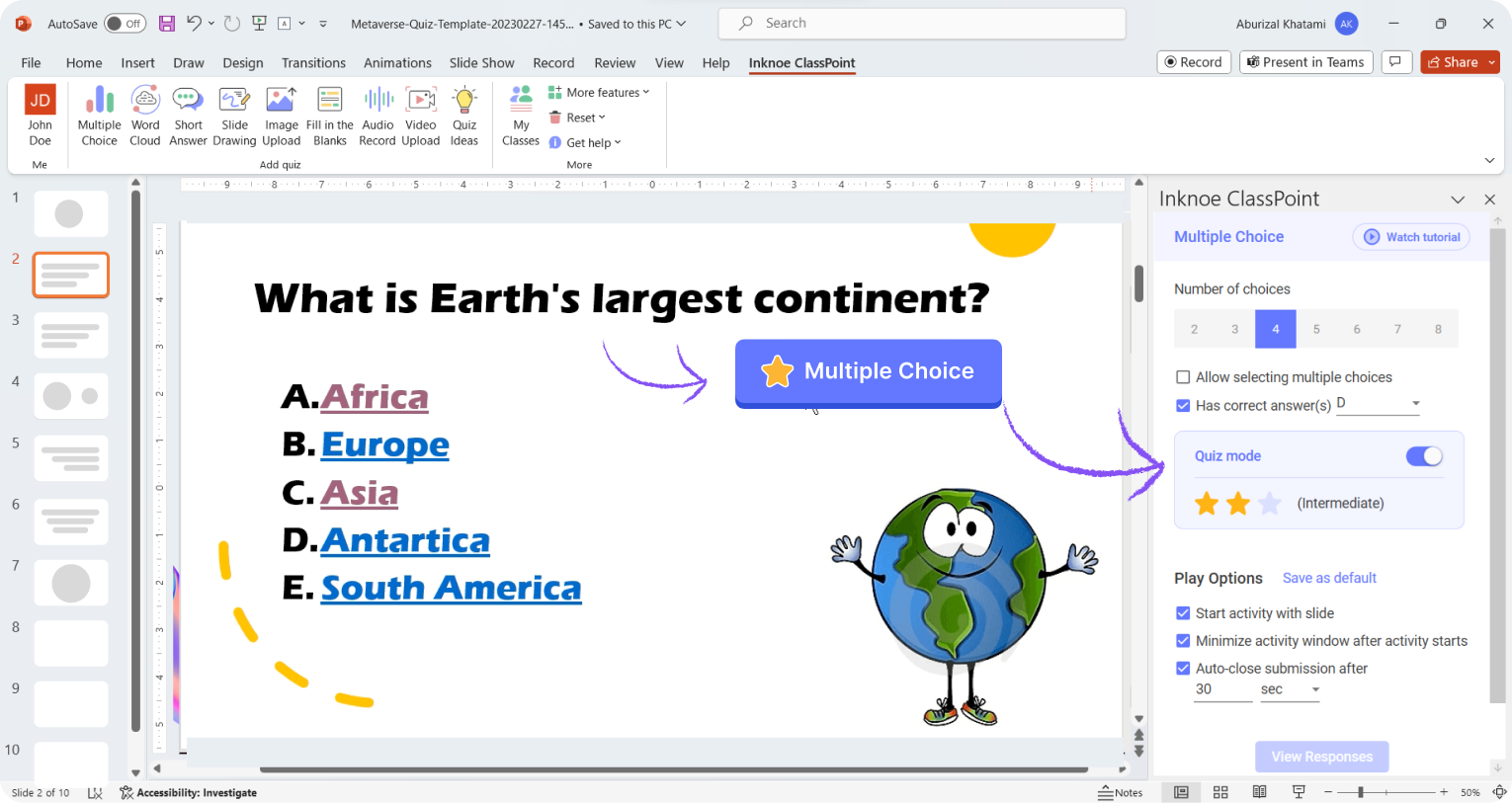1512x803 pixels.
Task: Activate the Slide Drawing tool
Action: click(234, 114)
